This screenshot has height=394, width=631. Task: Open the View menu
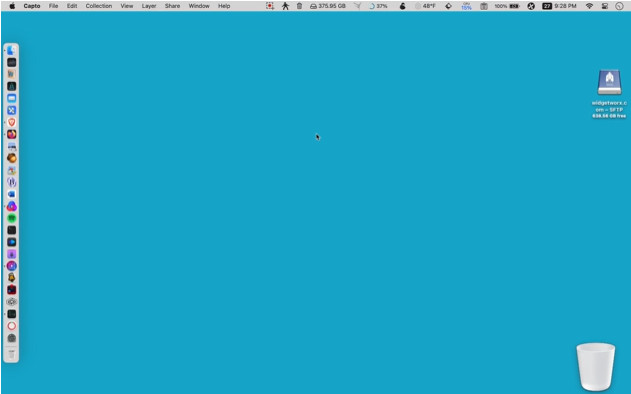point(127,6)
